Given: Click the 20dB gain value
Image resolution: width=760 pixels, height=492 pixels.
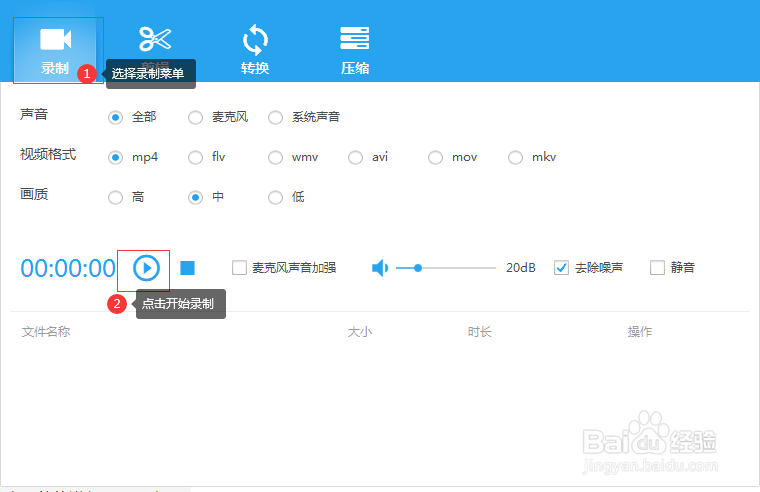Looking at the screenshot, I should coord(521,268).
